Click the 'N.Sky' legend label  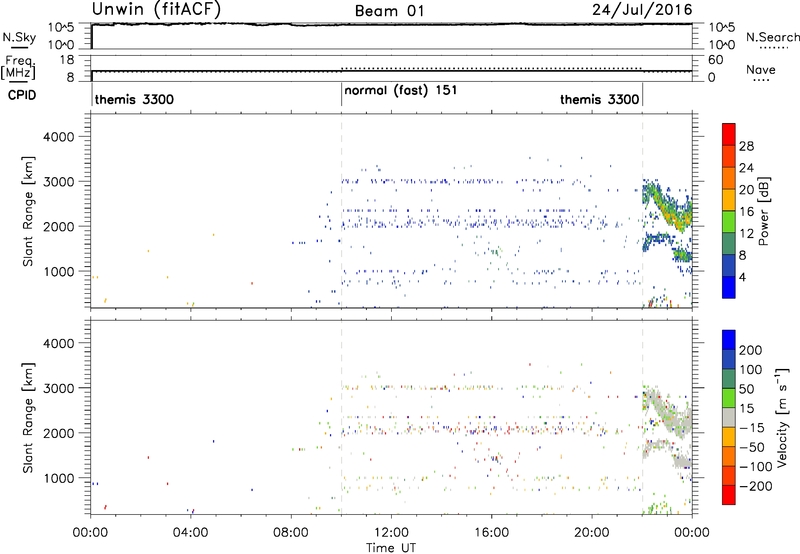[19, 37]
